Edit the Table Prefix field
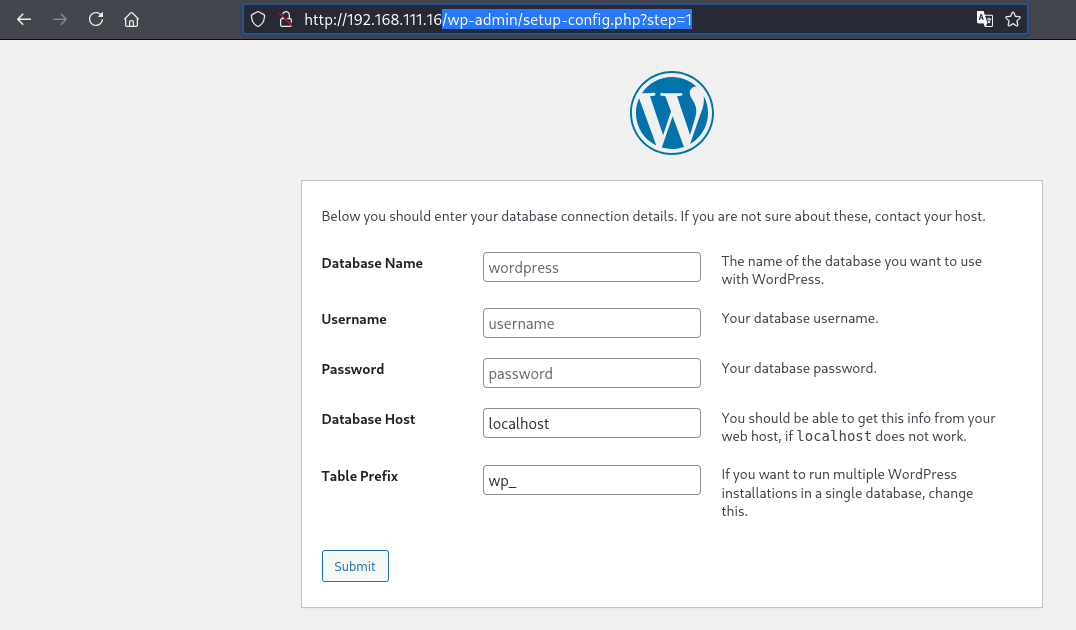Screen dimensions: 1076x630 (x=592, y=480)
